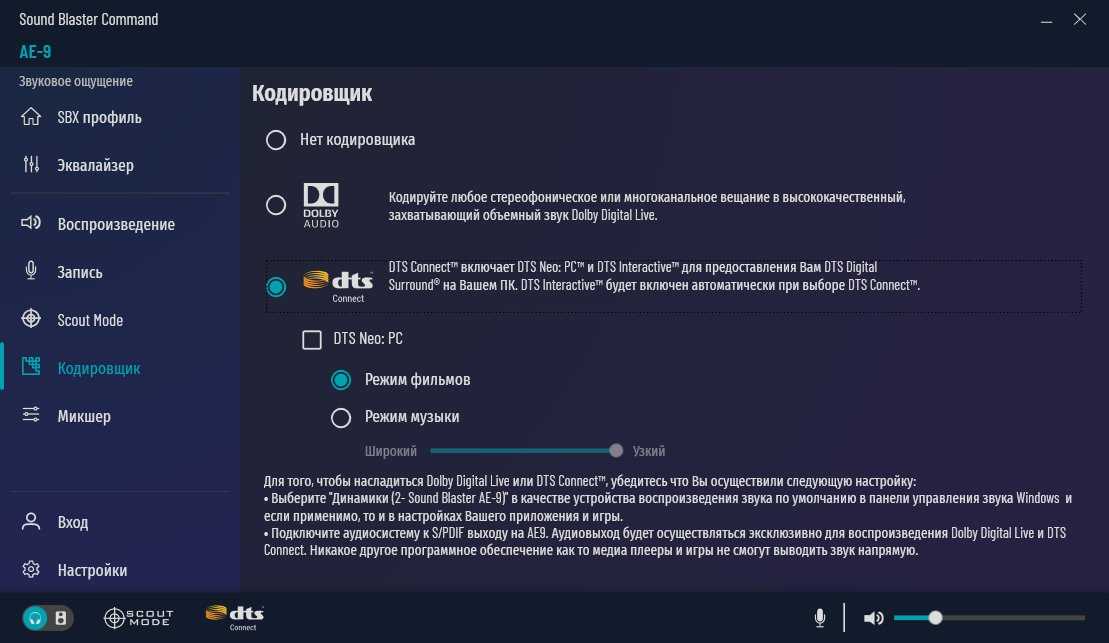Select the 'Нет кодировщика' radio button

[x=276, y=140]
